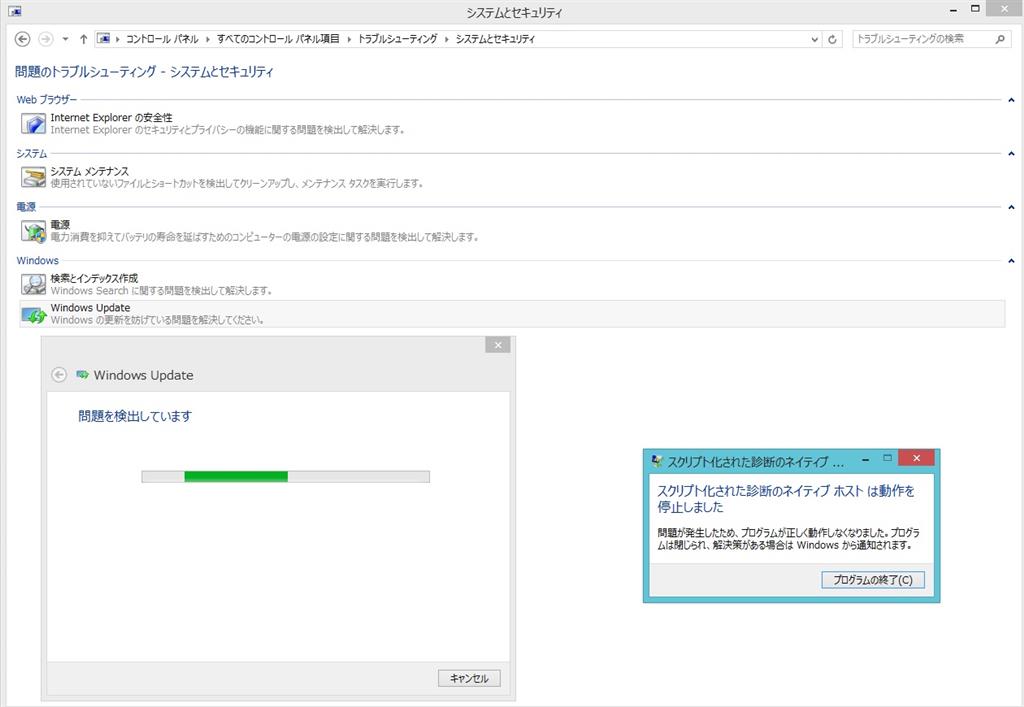Collapse the Windows section
1024x707 pixels.
(x=1011, y=260)
